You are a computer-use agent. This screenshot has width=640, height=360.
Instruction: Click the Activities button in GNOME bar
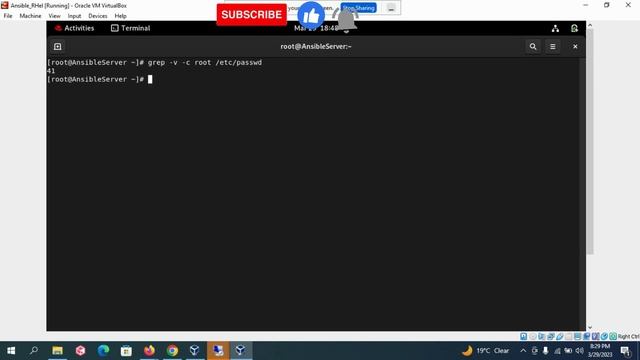pos(74,28)
